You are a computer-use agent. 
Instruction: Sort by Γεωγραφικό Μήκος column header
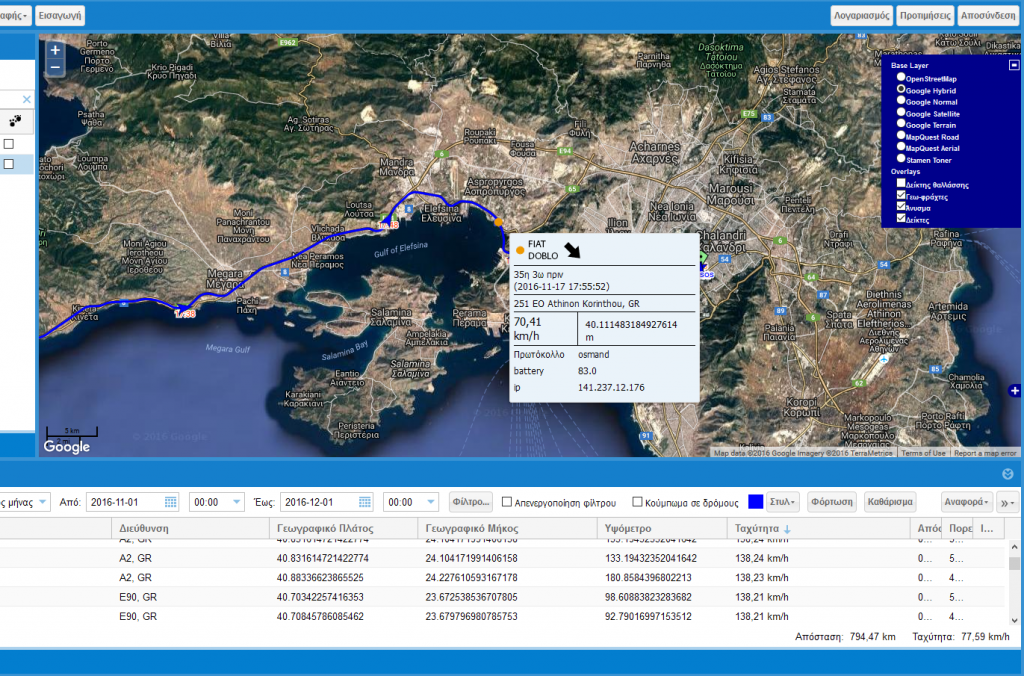pos(507,528)
